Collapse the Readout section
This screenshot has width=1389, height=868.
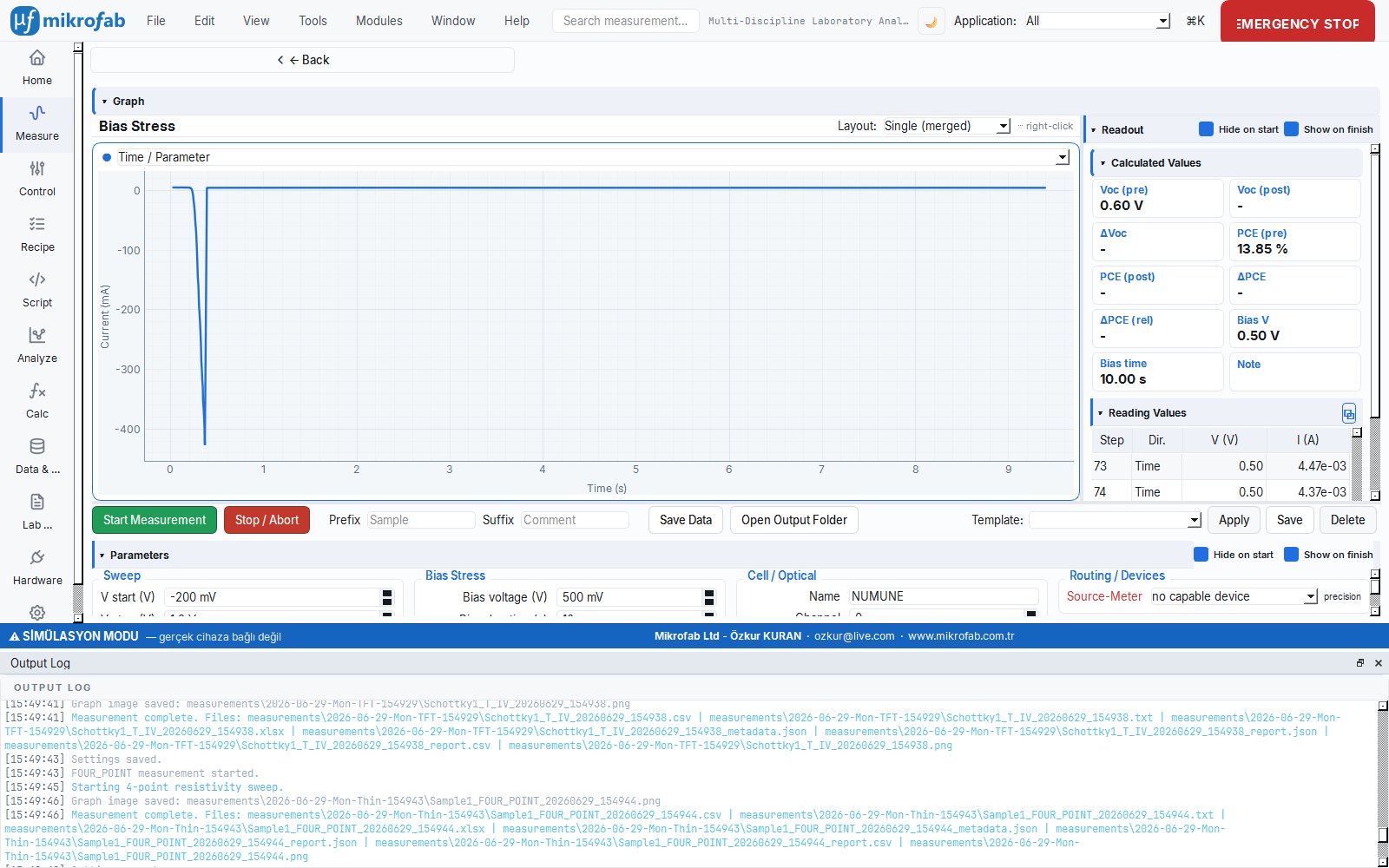coord(1094,130)
